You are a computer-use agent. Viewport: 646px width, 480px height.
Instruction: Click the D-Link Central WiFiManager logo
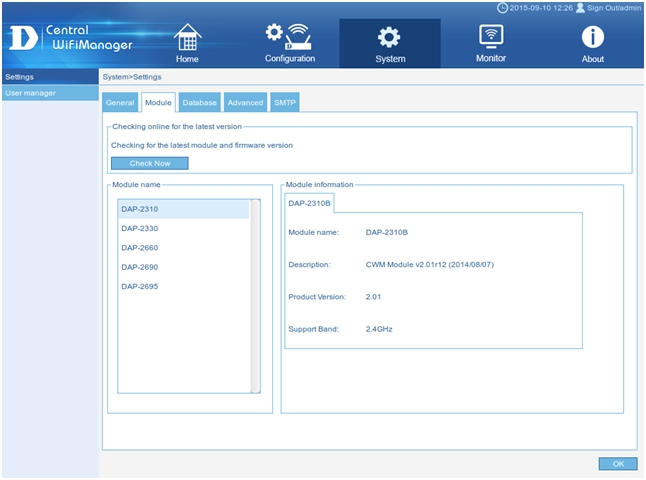[68, 38]
